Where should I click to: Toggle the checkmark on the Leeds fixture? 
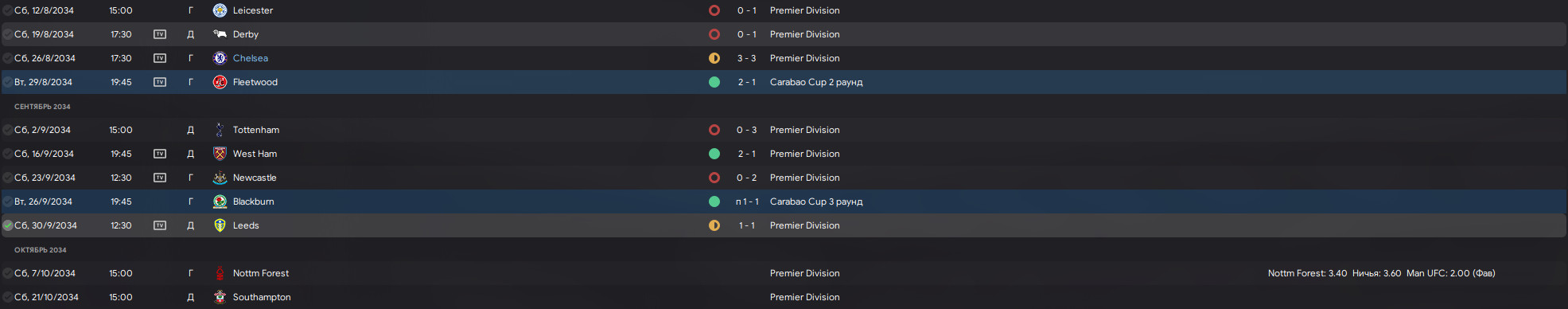[x=8, y=225]
